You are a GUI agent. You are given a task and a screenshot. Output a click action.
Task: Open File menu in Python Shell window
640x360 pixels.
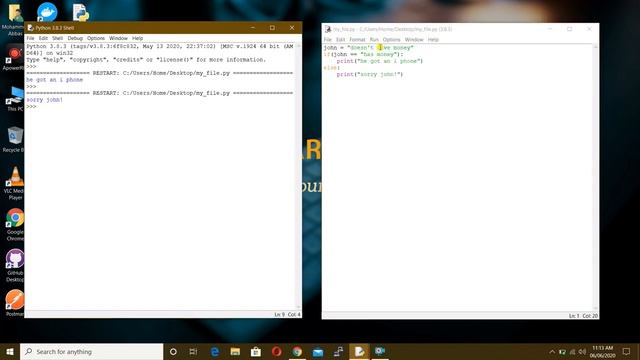[x=30, y=38]
